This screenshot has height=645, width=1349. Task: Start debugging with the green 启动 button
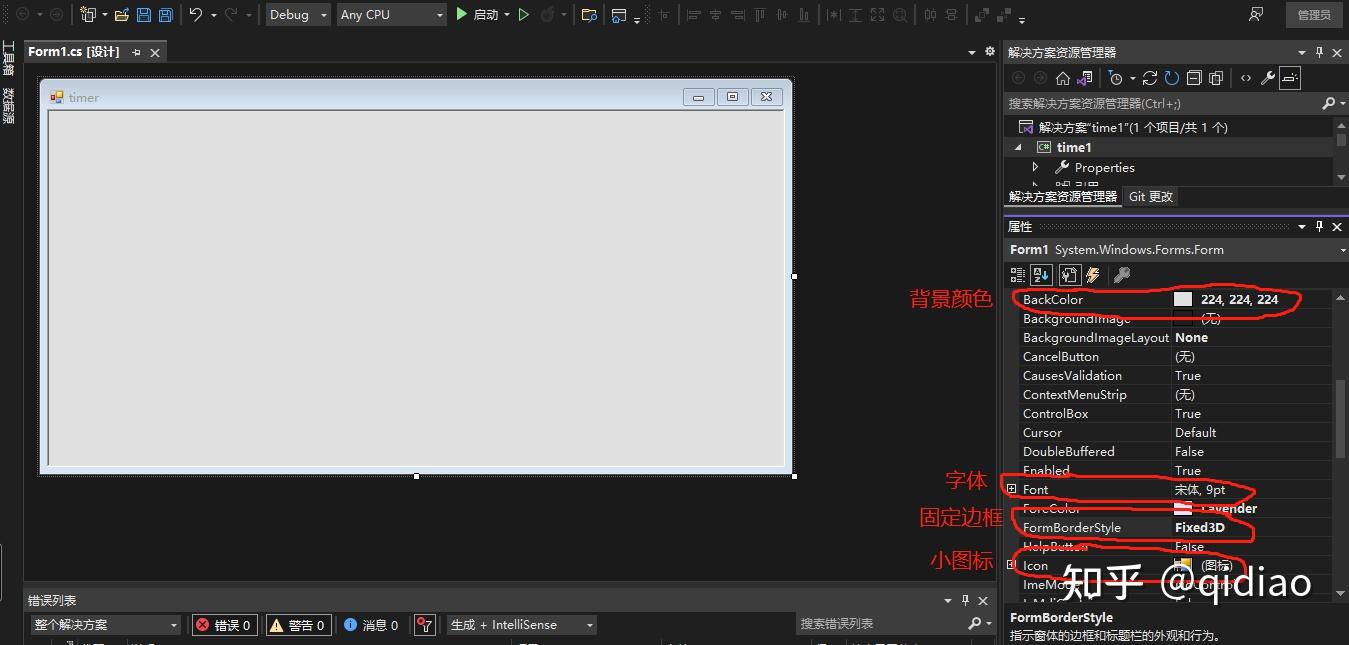coord(477,14)
